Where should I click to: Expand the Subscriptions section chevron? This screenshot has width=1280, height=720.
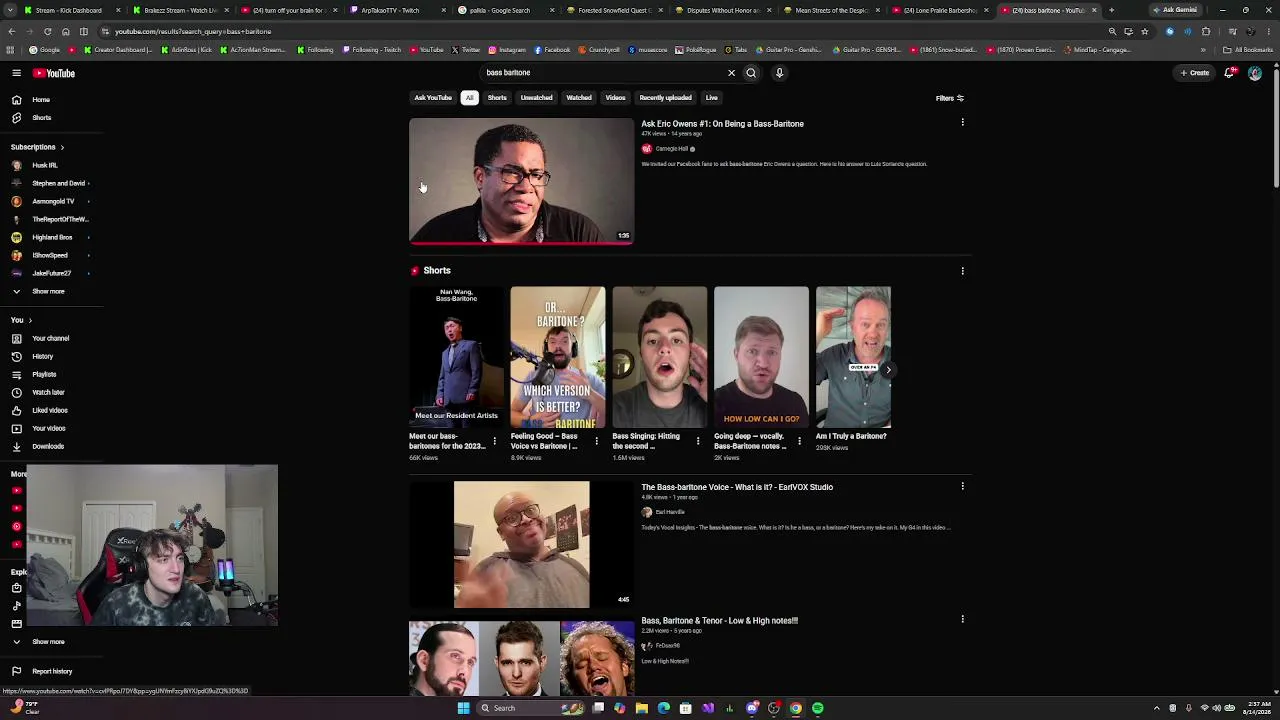(62, 147)
